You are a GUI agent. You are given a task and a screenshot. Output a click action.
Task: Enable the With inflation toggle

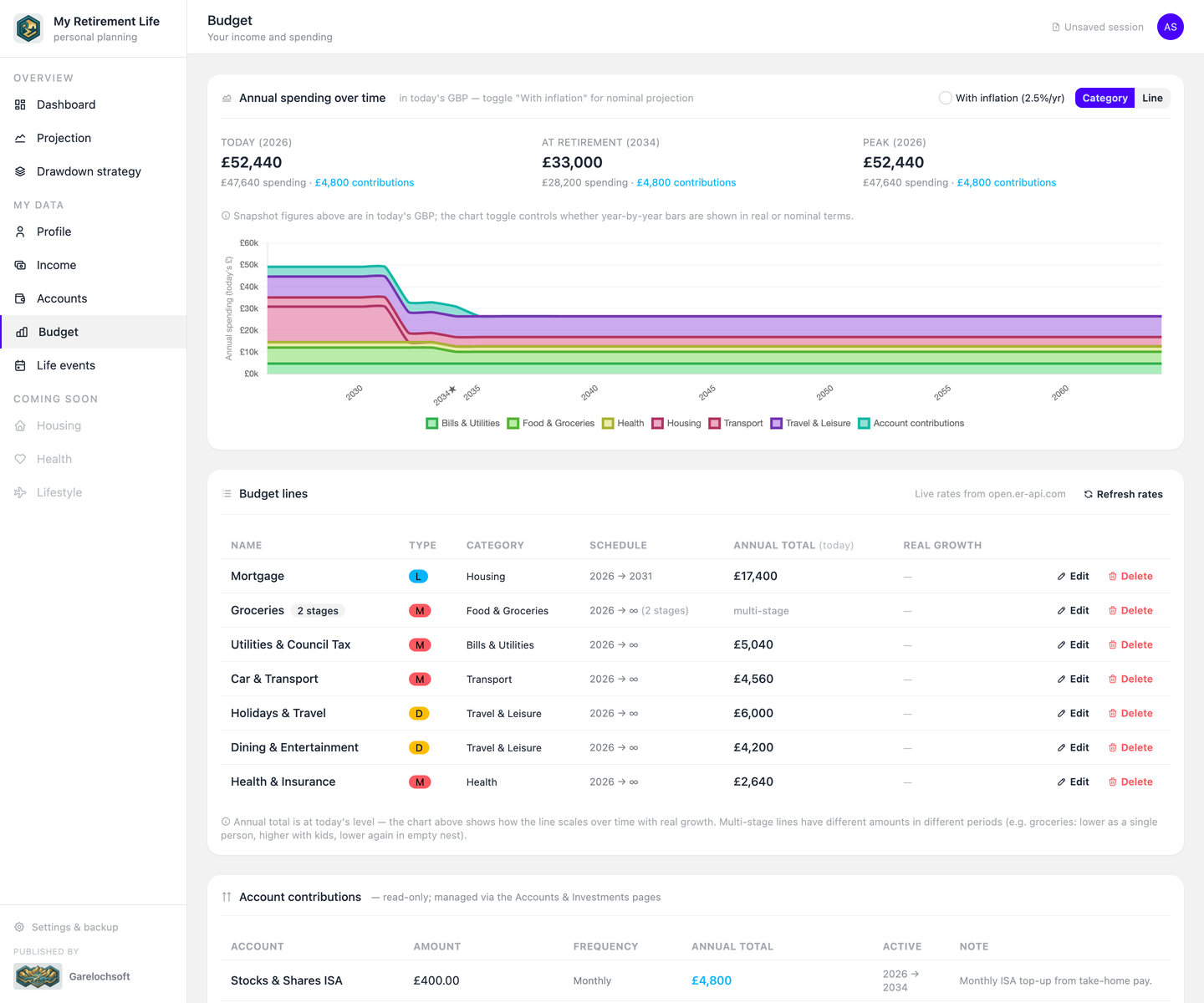946,98
